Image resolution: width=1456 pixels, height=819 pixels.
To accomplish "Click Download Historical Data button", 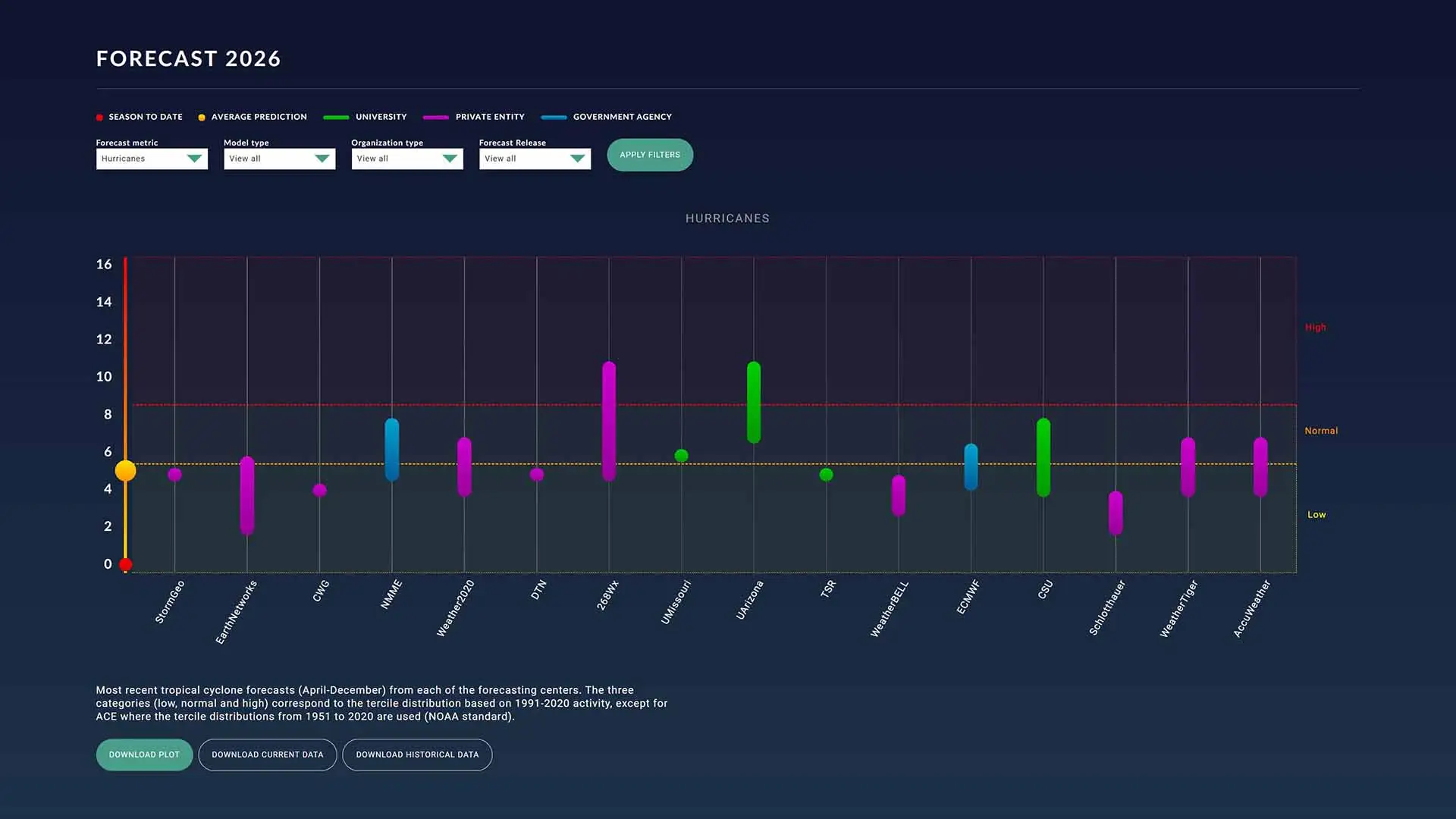I will point(417,755).
